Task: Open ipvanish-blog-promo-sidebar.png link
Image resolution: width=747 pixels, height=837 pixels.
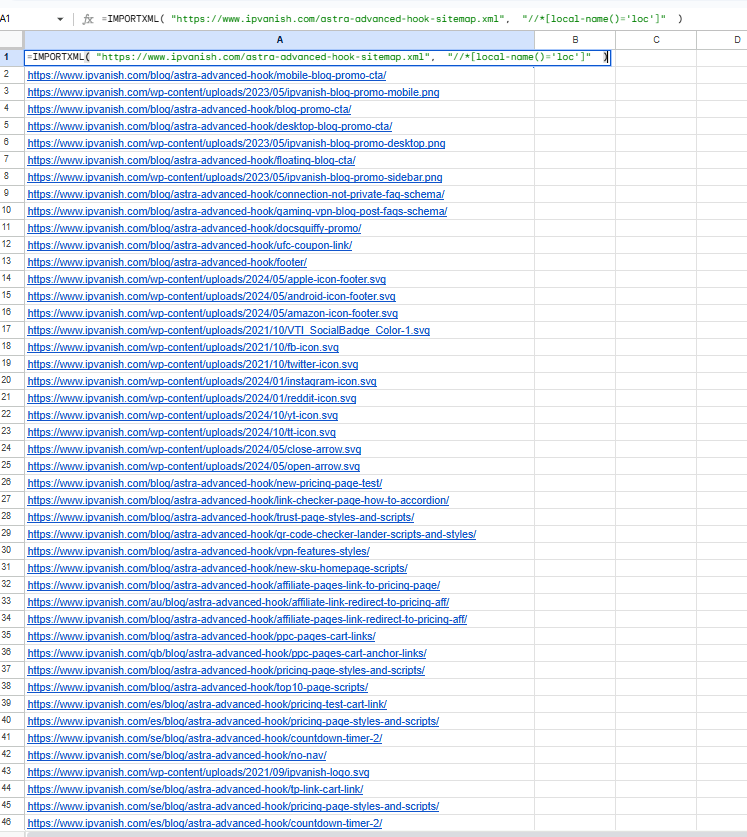Action: [x=235, y=177]
